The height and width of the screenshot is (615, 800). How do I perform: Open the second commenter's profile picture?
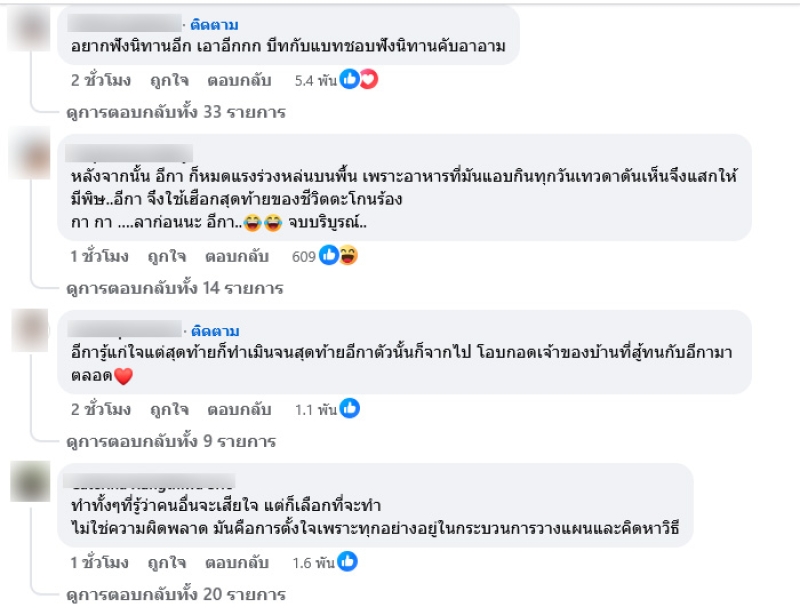click(29, 158)
